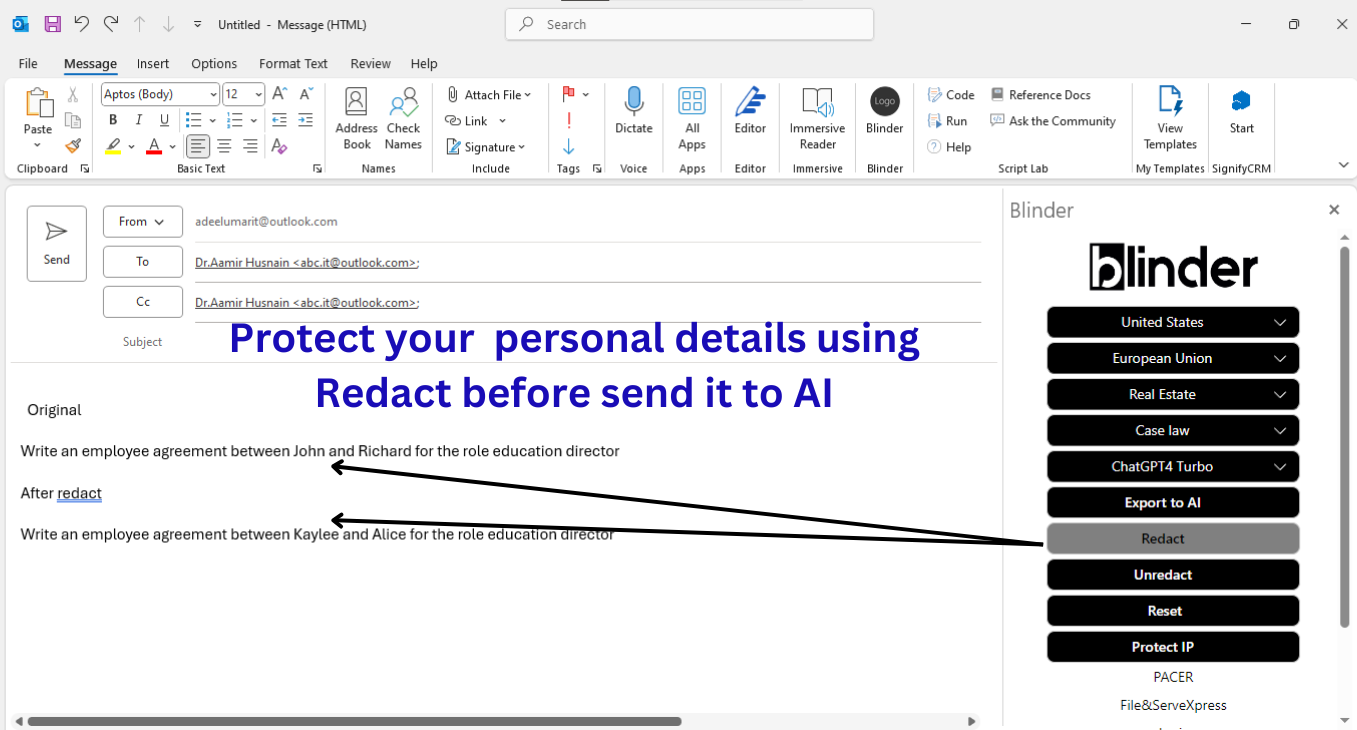Toggle underline formatting
The width and height of the screenshot is (1357, 730).
tap(164, 120)
